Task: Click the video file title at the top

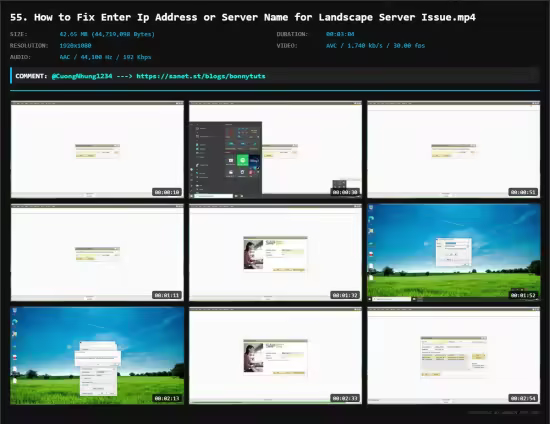Action: pos(243,17)
